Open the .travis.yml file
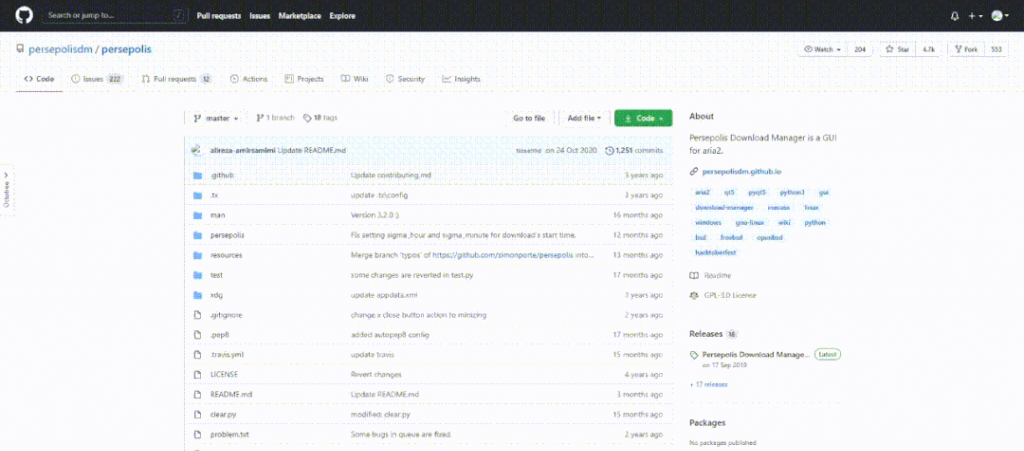1024x451 pixels. tap(227, 354)
